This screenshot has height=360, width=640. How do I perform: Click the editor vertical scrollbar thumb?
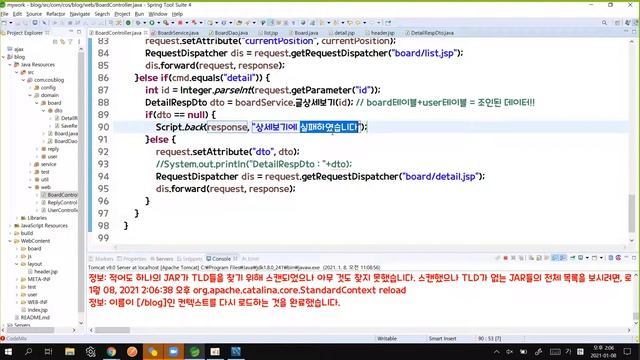(632, 213)
